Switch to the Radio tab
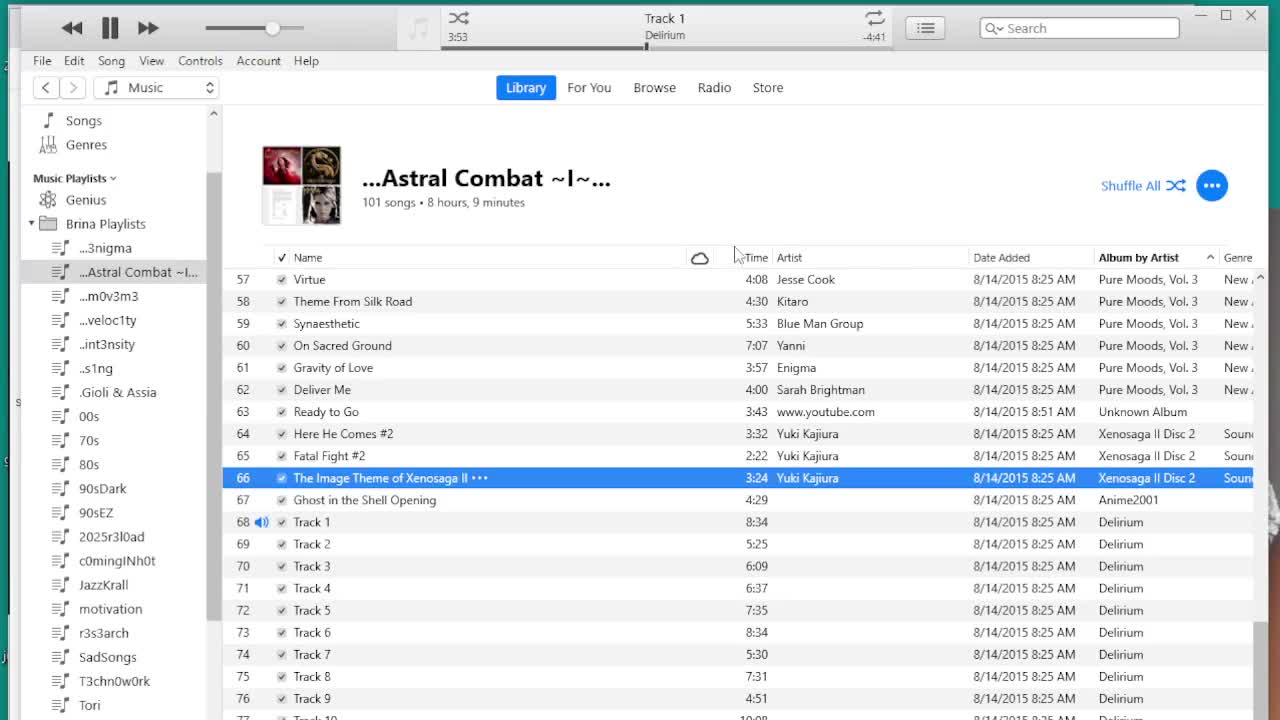 [714, 88]
